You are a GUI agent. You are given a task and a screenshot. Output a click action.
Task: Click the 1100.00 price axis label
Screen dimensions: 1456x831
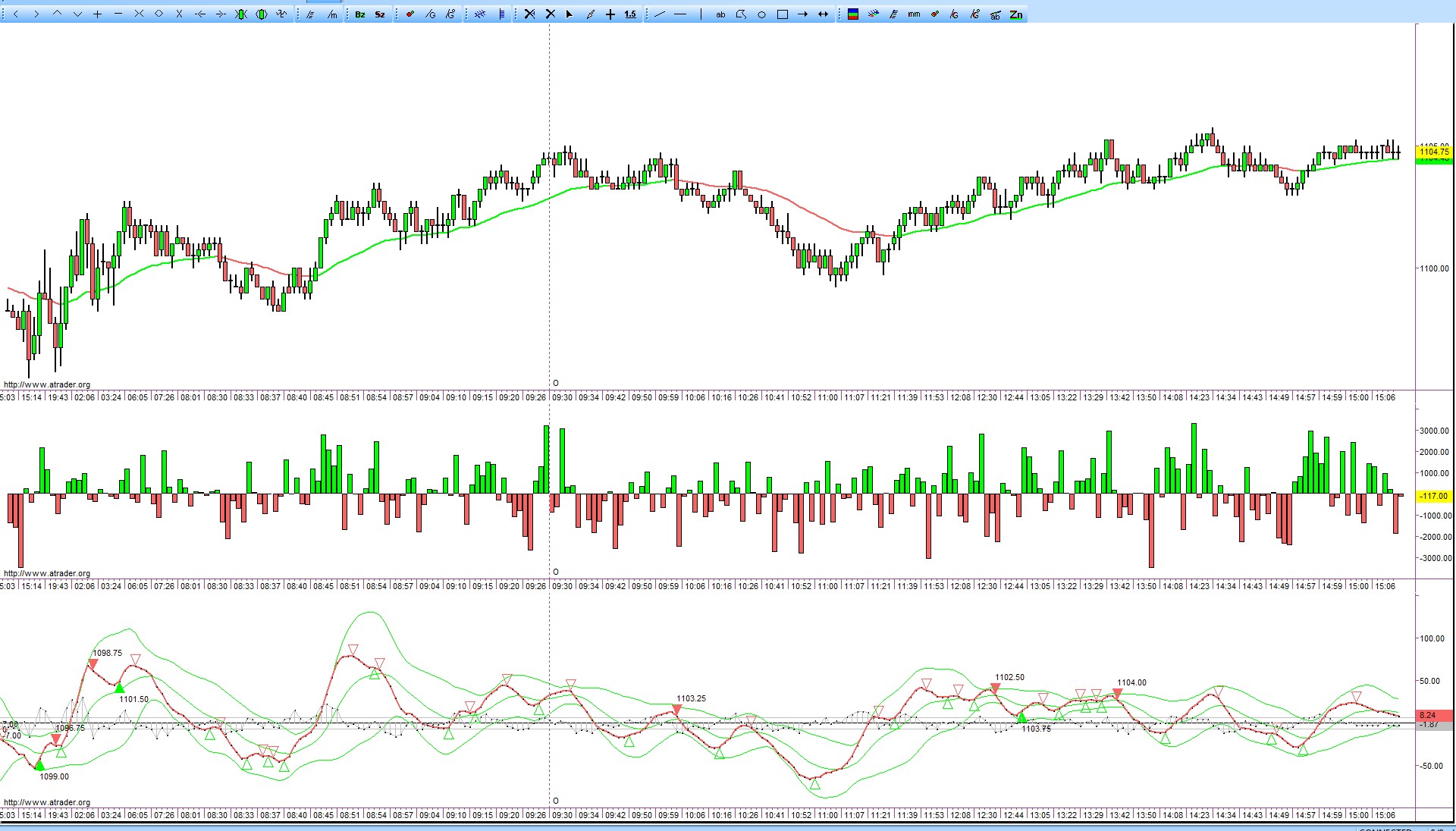(x=1434, y=268)
